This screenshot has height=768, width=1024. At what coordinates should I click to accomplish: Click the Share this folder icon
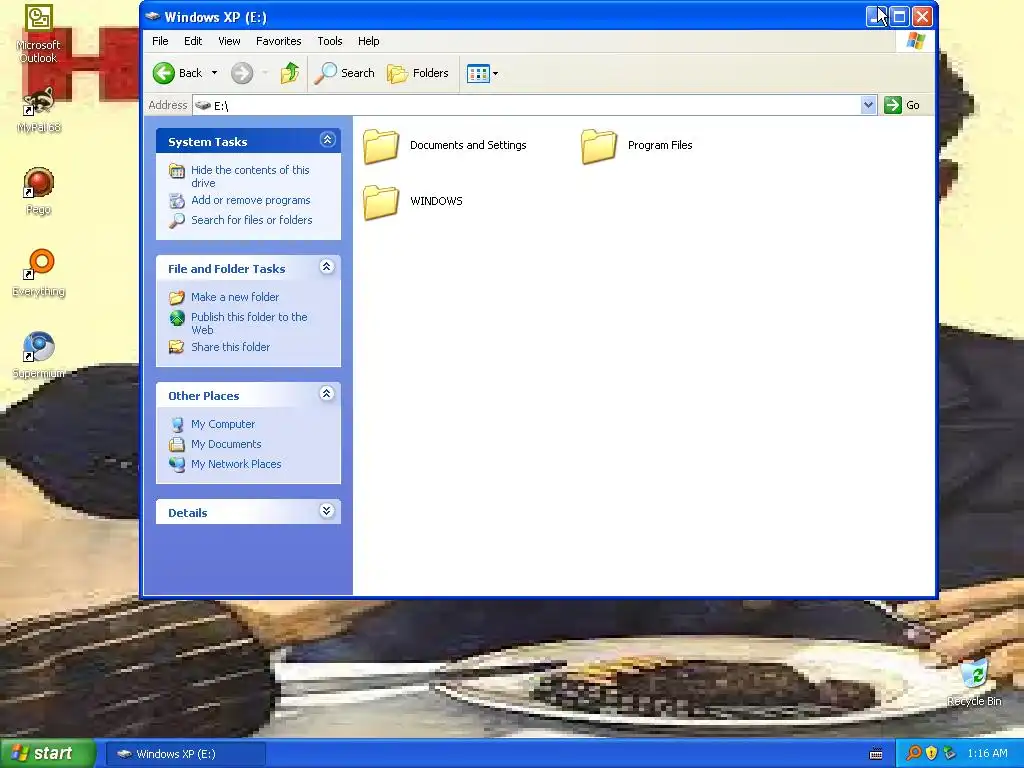click(177, 347)
